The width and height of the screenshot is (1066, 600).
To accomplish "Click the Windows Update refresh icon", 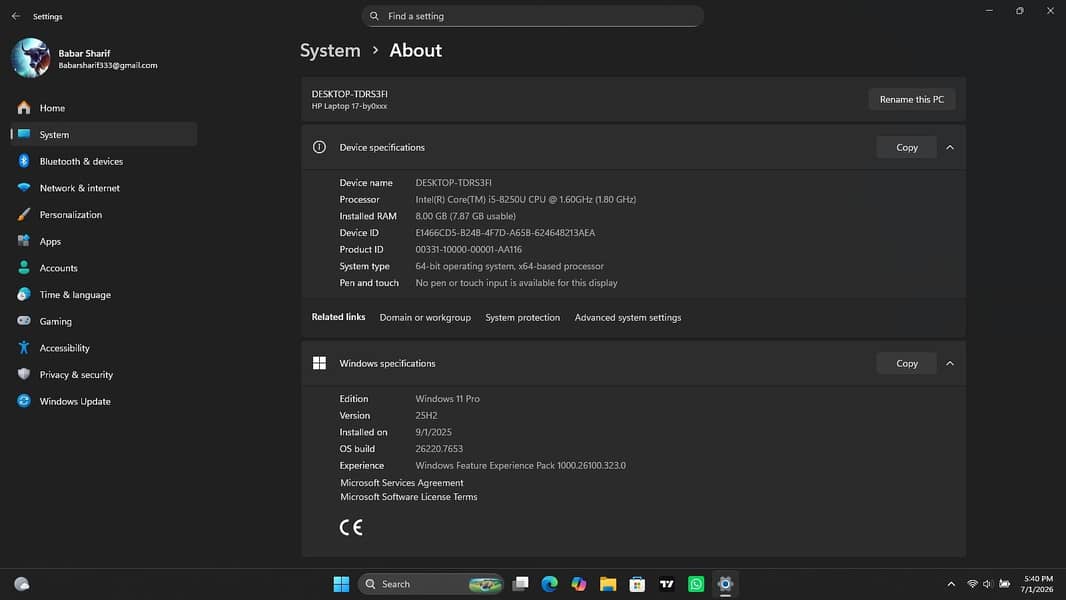I will 24,401.
